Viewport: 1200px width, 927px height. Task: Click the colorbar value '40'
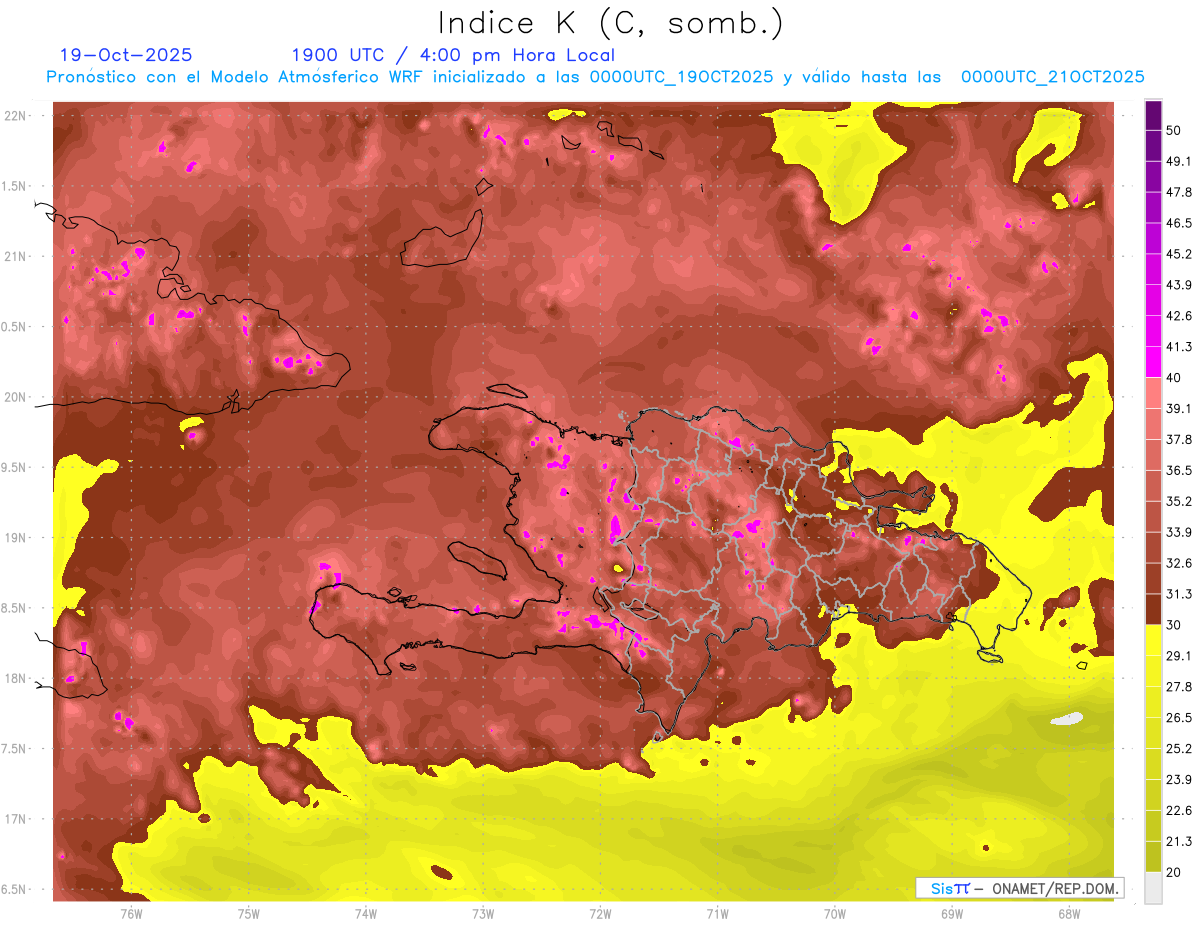tap(1175, 378)
